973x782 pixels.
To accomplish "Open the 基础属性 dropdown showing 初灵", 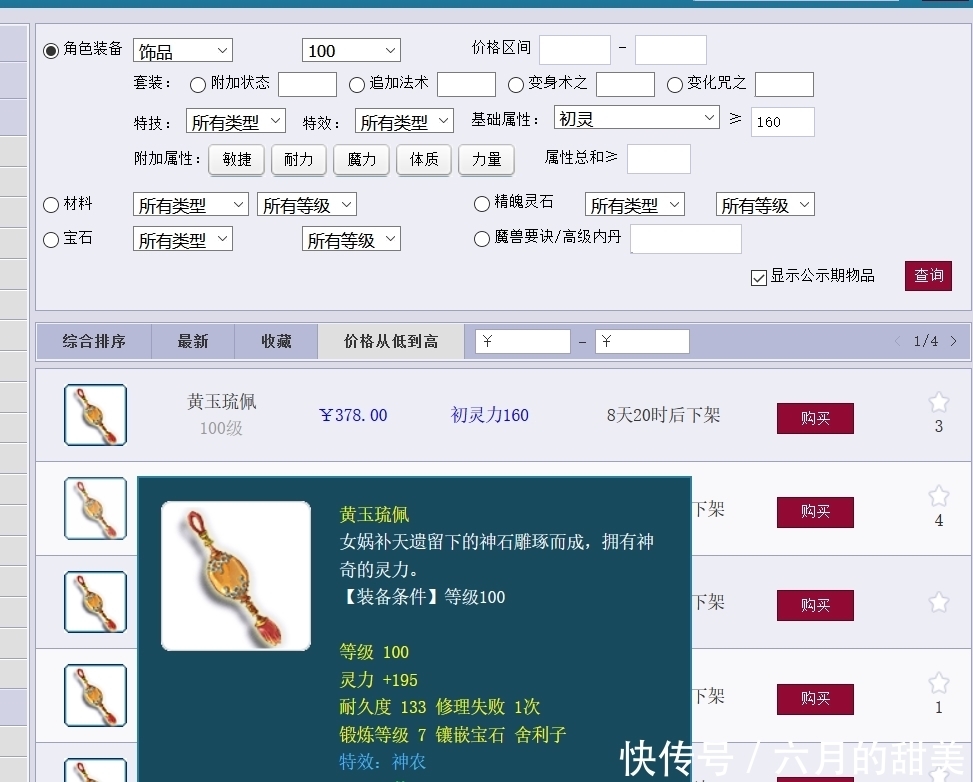I will (636, 117).
